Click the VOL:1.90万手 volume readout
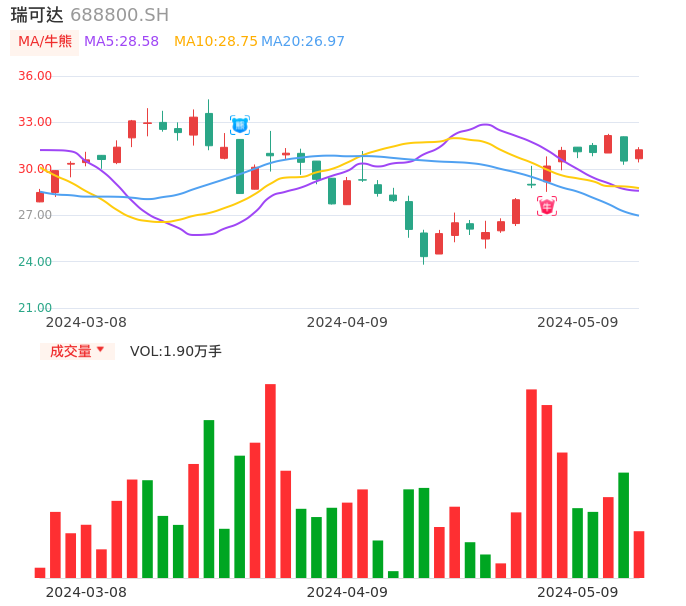 point(176,351)
